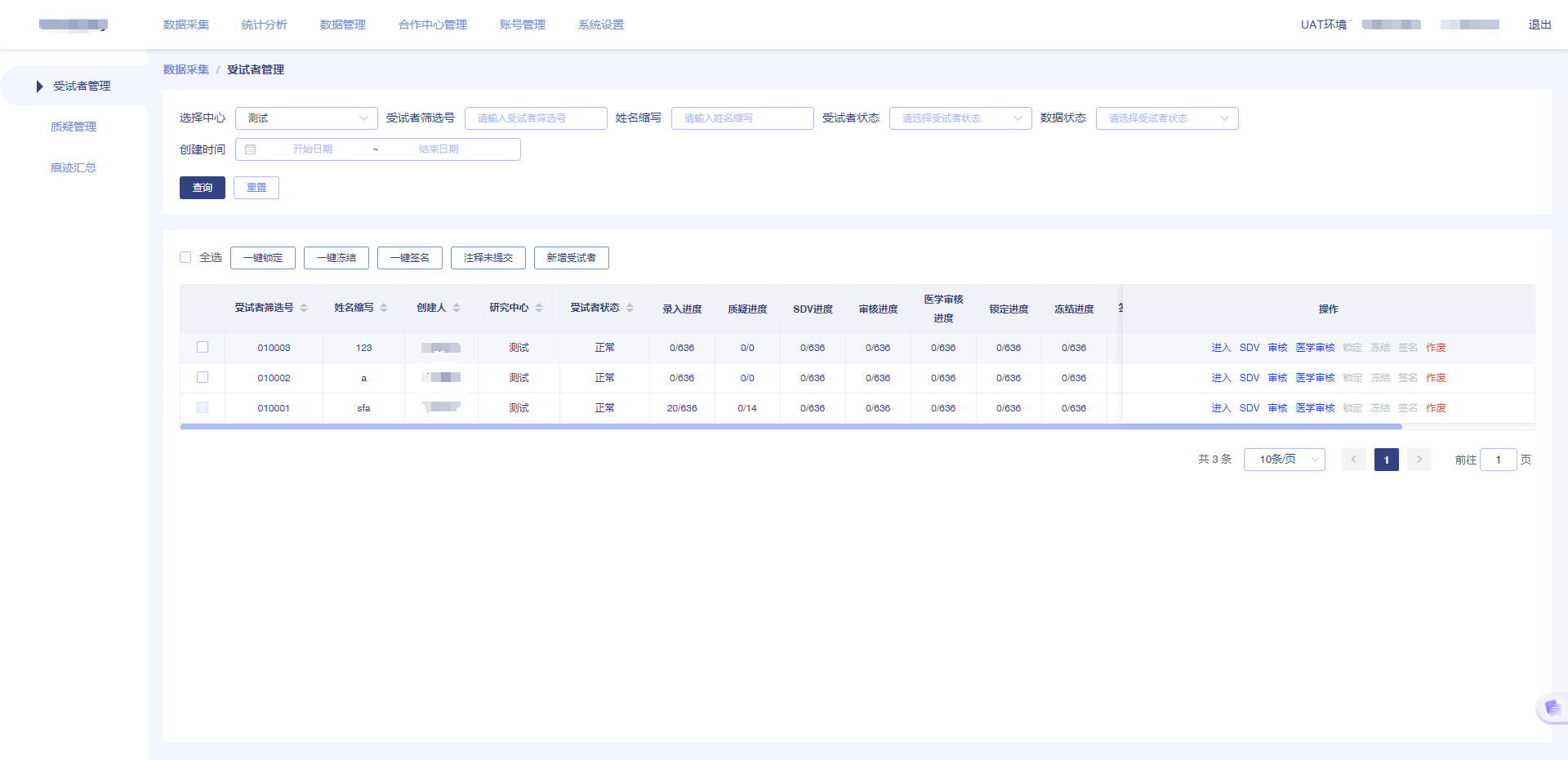Click 审核 for subject 010001
Image resolution: width=1568 pixels, height=760 pixels.
pos(1278,408)
